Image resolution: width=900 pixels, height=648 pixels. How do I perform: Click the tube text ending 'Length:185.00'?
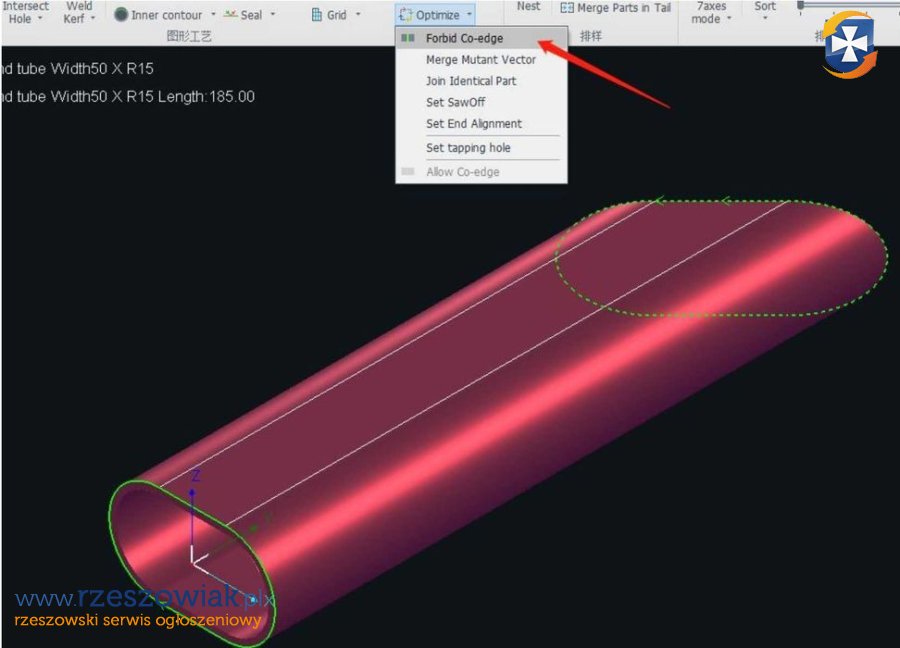tap(127, 96)
